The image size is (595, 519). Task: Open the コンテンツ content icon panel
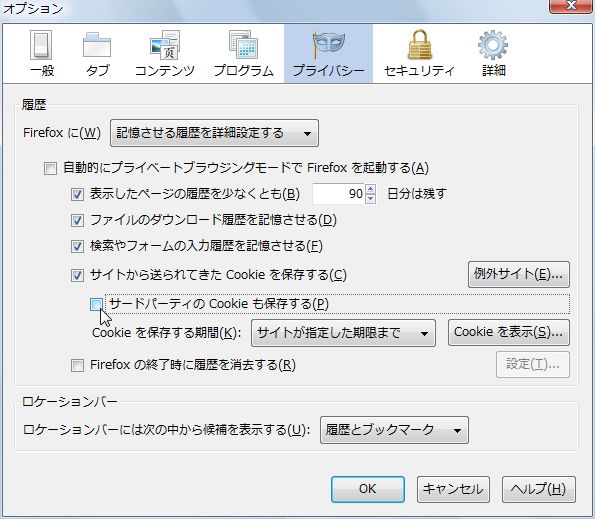click(x=165, y=53)
